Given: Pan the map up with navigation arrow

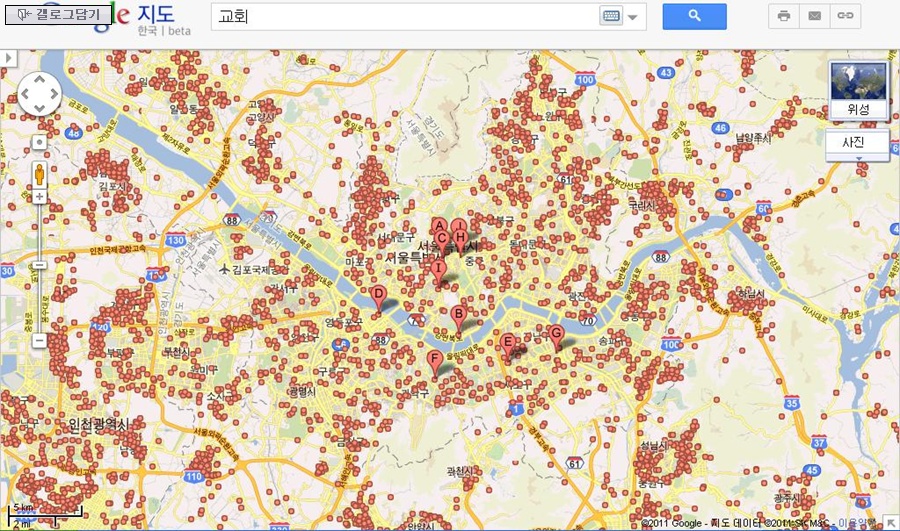Looking at the screenshot, I should [x=40, y=80].
